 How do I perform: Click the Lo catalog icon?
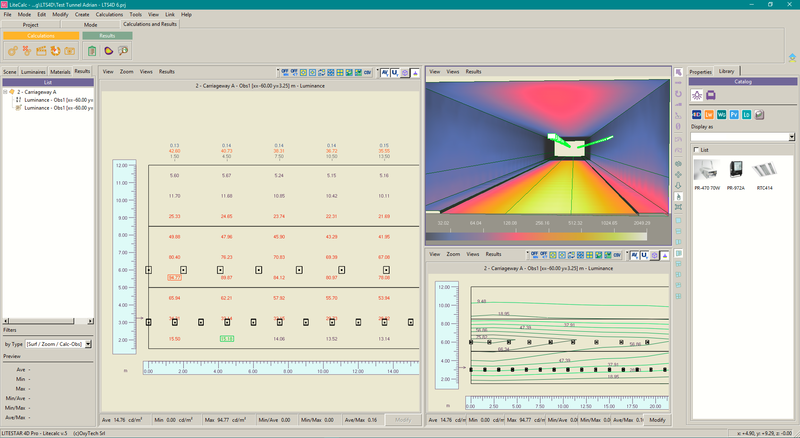click(x=746, y=115)
